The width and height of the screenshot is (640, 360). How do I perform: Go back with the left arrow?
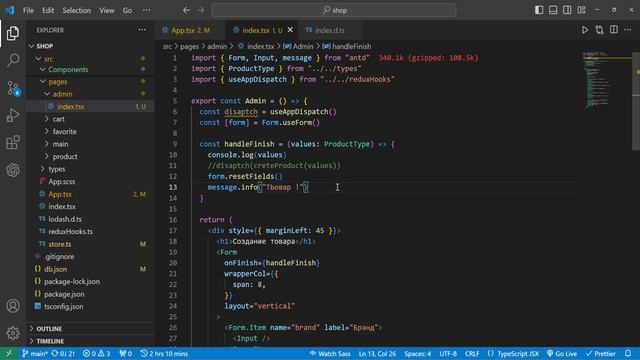[186, 10]
